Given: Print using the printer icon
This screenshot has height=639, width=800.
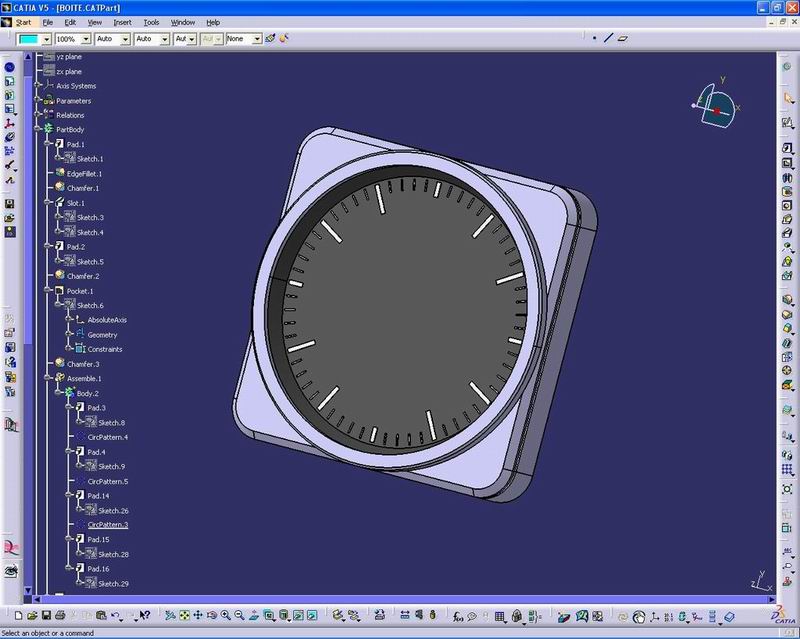Looking at the screenshot, I should pyautogui.click(x=60, y=616).
